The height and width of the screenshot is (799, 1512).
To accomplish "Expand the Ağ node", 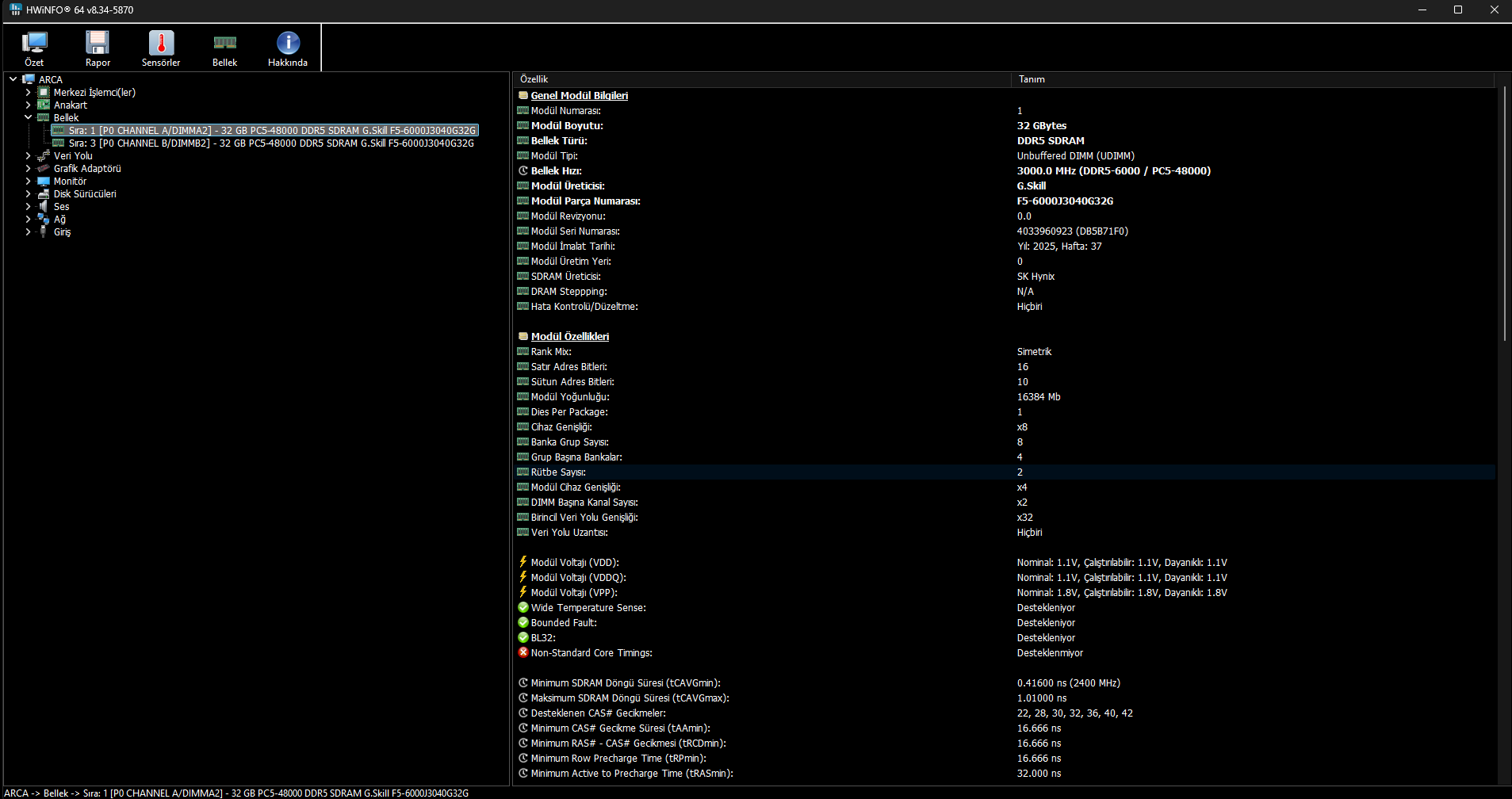I will point(29,219).
